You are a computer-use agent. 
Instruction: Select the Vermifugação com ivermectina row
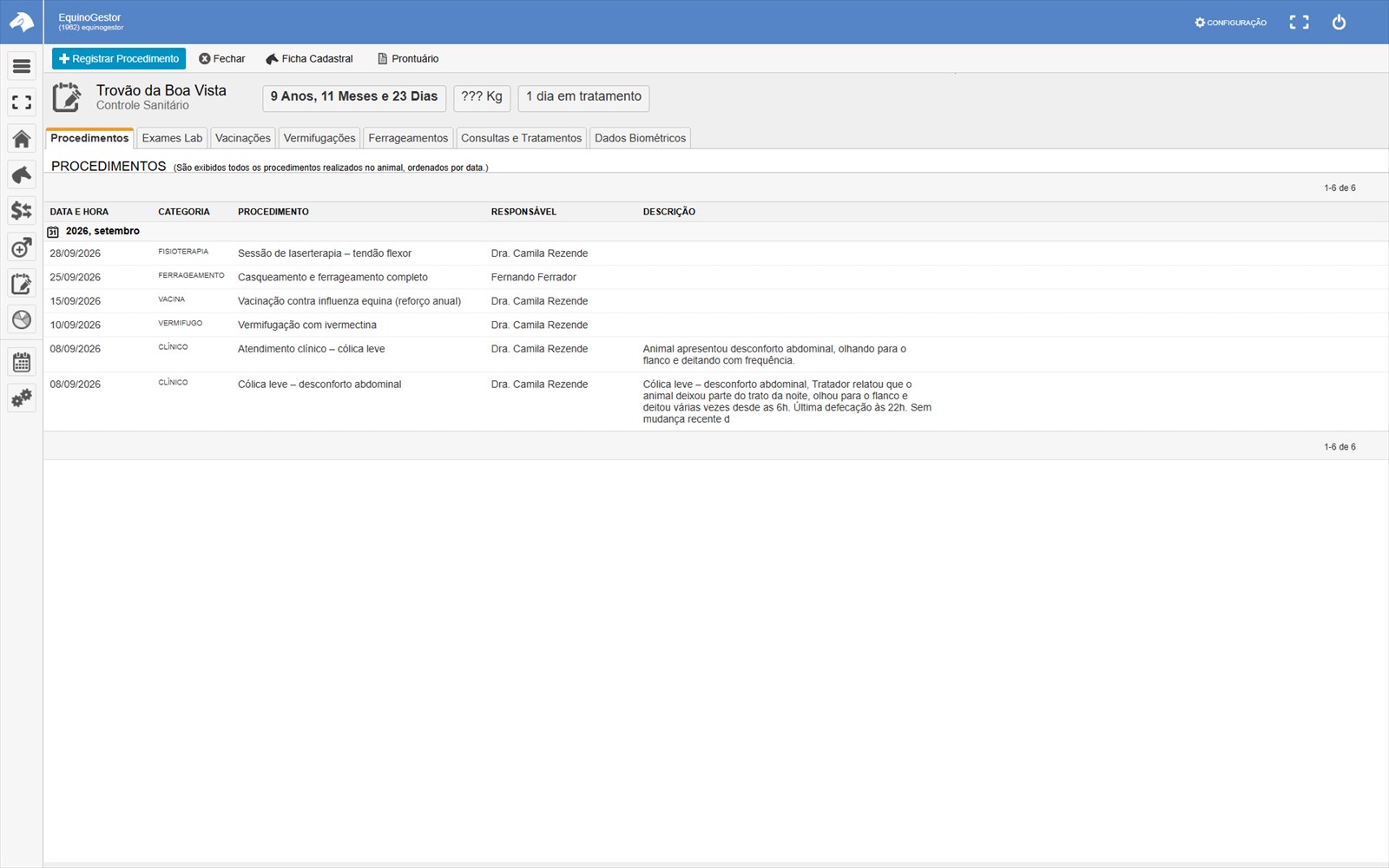pos(715,325)
